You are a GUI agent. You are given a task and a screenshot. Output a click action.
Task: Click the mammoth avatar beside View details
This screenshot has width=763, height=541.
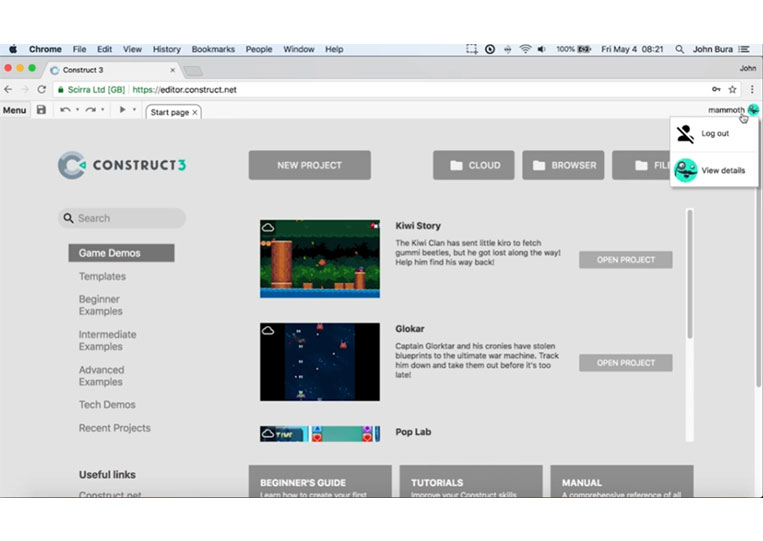click(x=686, y=170)
